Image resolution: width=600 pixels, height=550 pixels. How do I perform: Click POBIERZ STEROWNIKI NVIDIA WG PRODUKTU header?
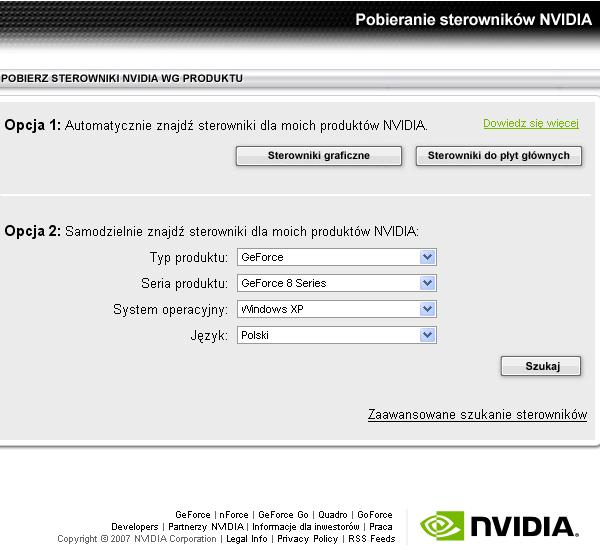(122, 78)
